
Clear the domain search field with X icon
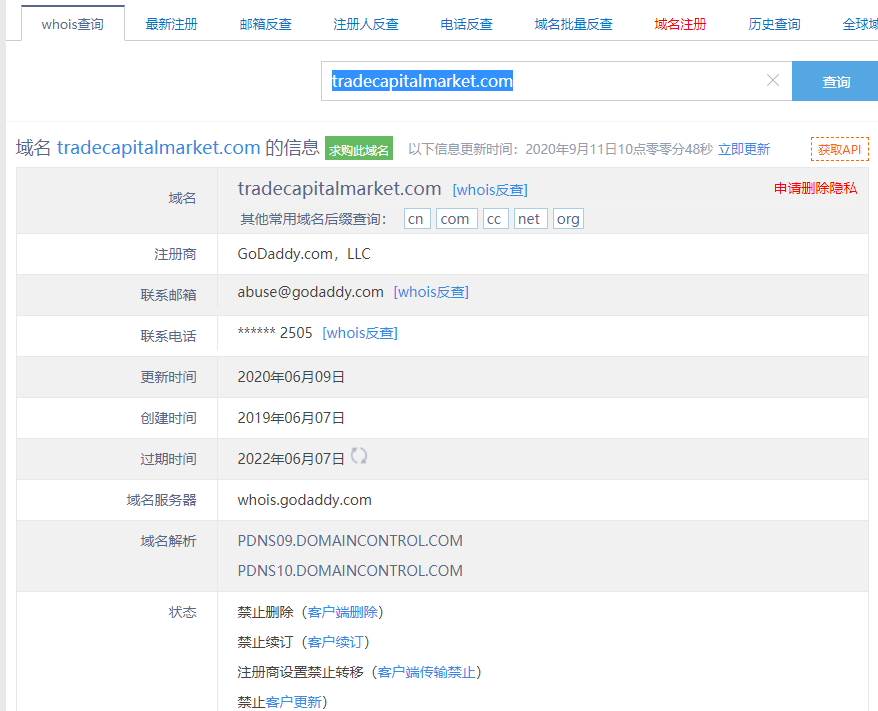pyautogui.click(x=772, y=81)
